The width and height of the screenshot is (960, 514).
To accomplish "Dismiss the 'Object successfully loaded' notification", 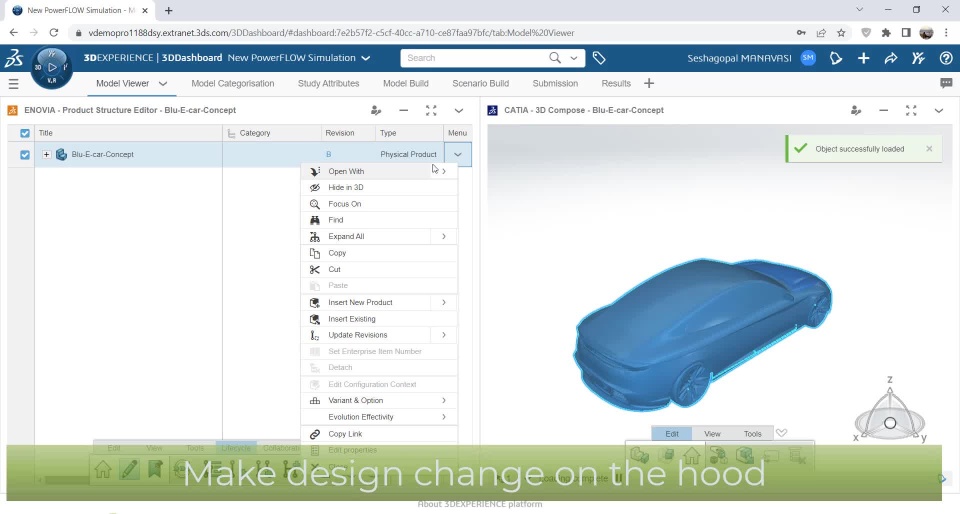I will coord(929,149).
